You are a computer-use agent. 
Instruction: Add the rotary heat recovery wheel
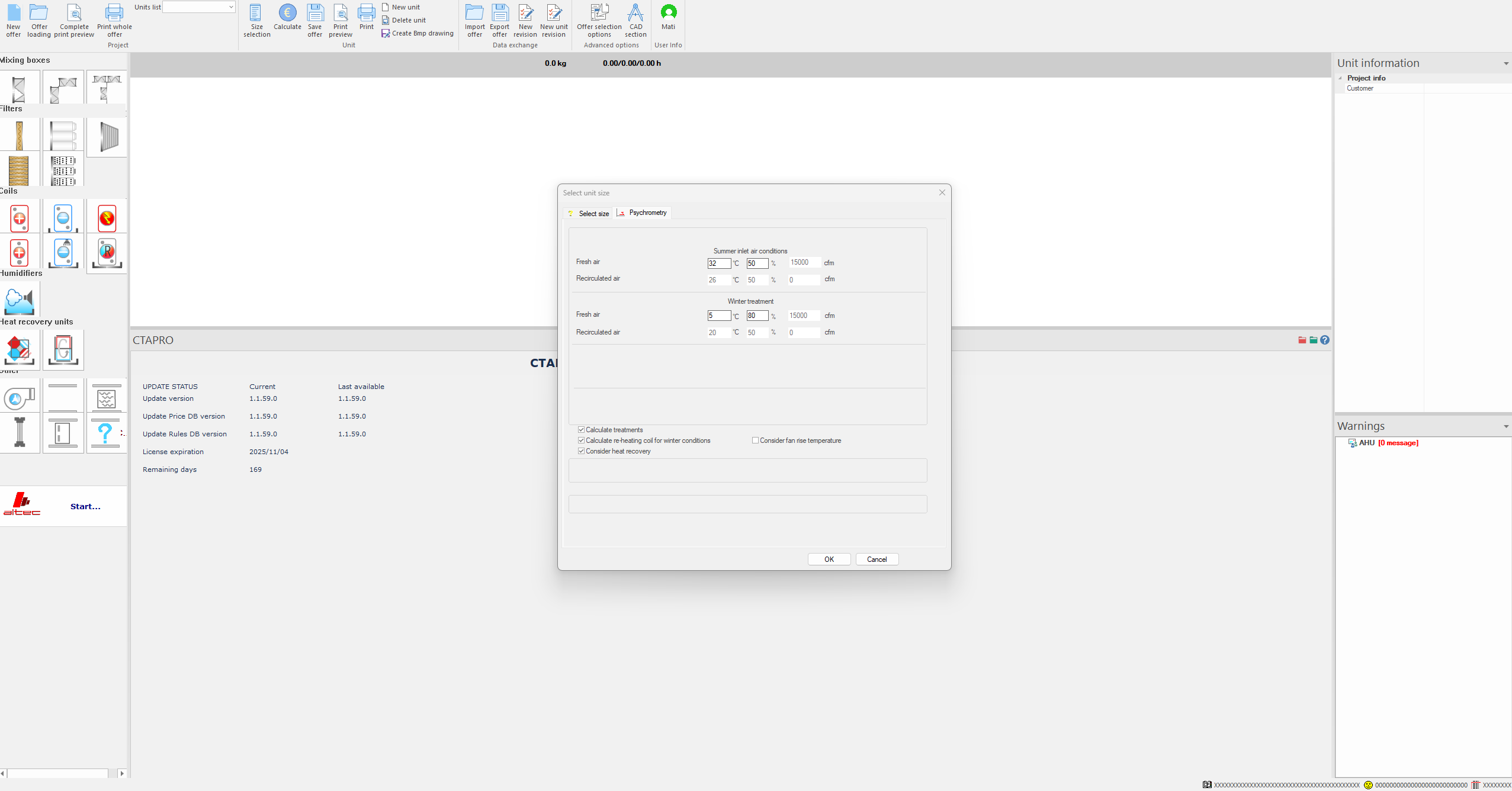click(63, 349)
